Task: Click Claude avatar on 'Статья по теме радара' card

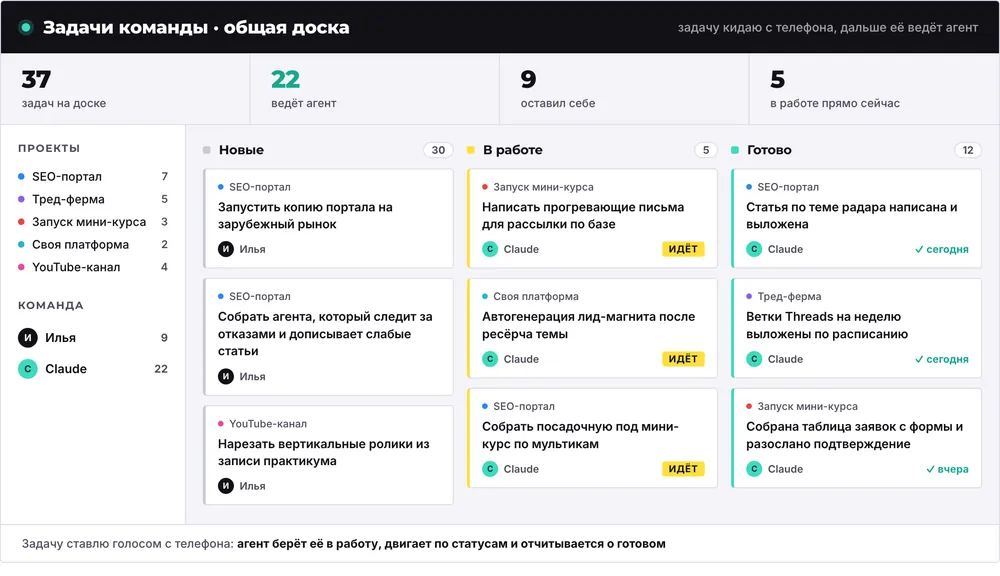Action: point(754,249)
